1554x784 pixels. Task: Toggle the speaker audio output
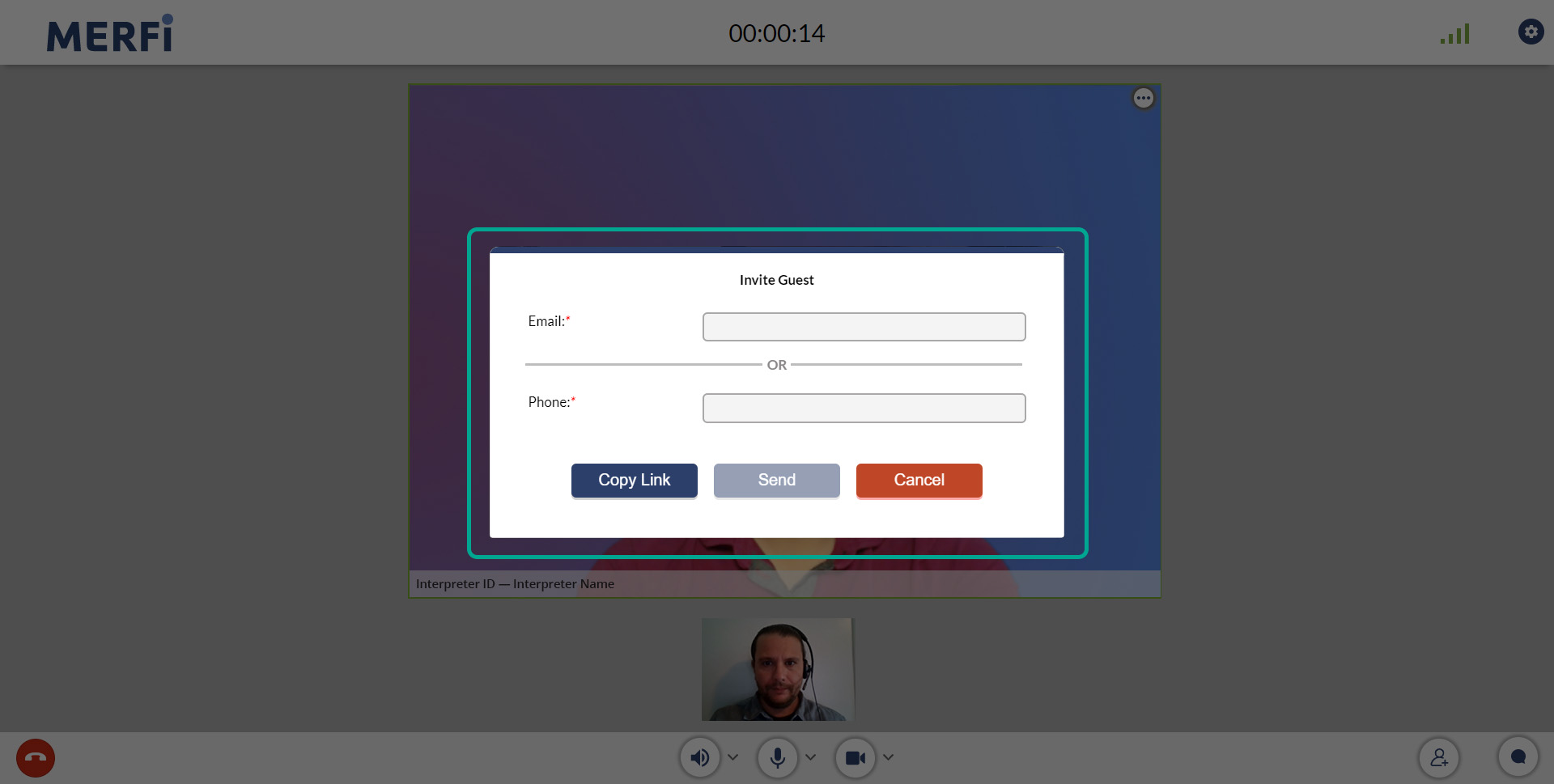point(699,758)
